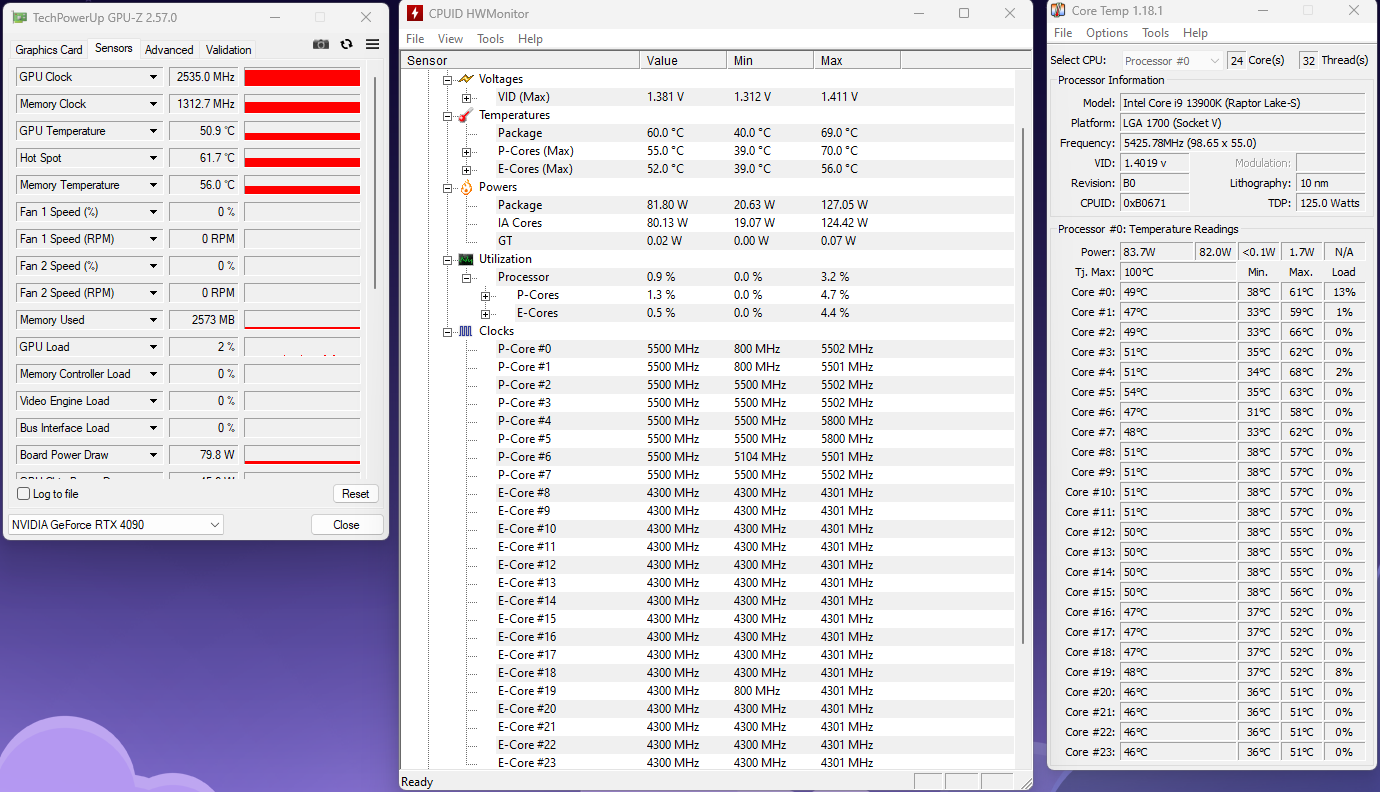Open the NVIDIA GeForce RTX 4090 selector

[116, 525]
